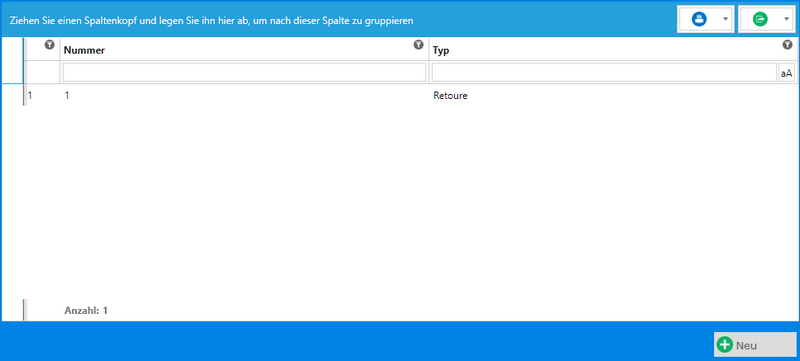Open filter icon in row-number column header
This screenshot has height=361, width=800.
(x=49, y=45)
